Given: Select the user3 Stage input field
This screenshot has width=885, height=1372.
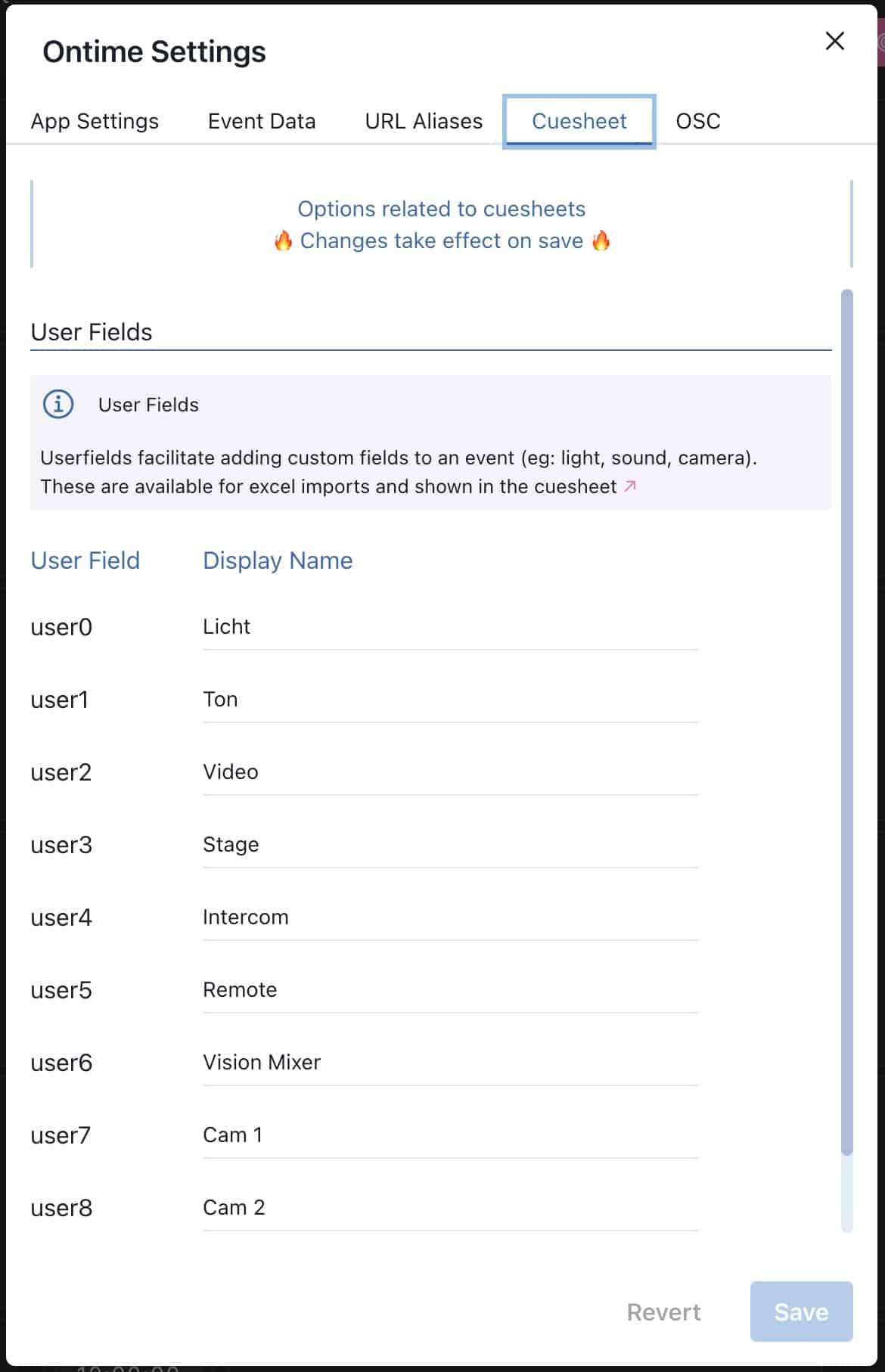Looking at the screenshot, I should pos(449,845).
